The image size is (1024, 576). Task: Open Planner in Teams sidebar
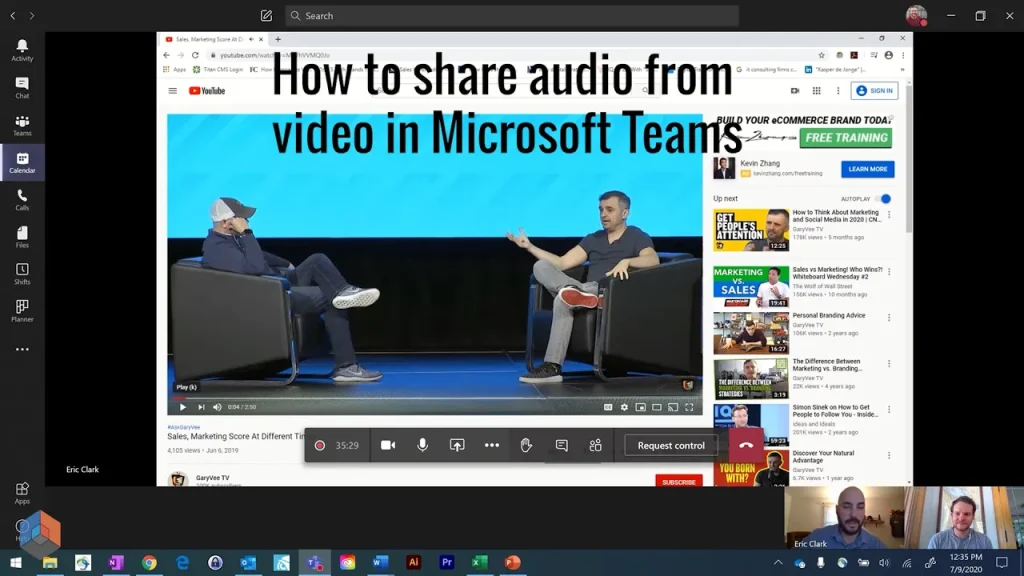tap(22, 311)
